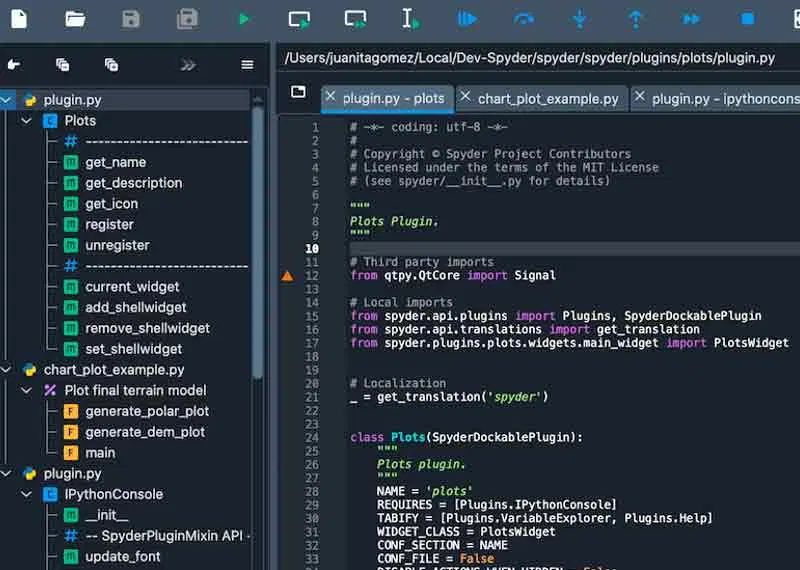This screenshot has width=800, height=570.
Task: Save the current file
Action: (131, 19)
